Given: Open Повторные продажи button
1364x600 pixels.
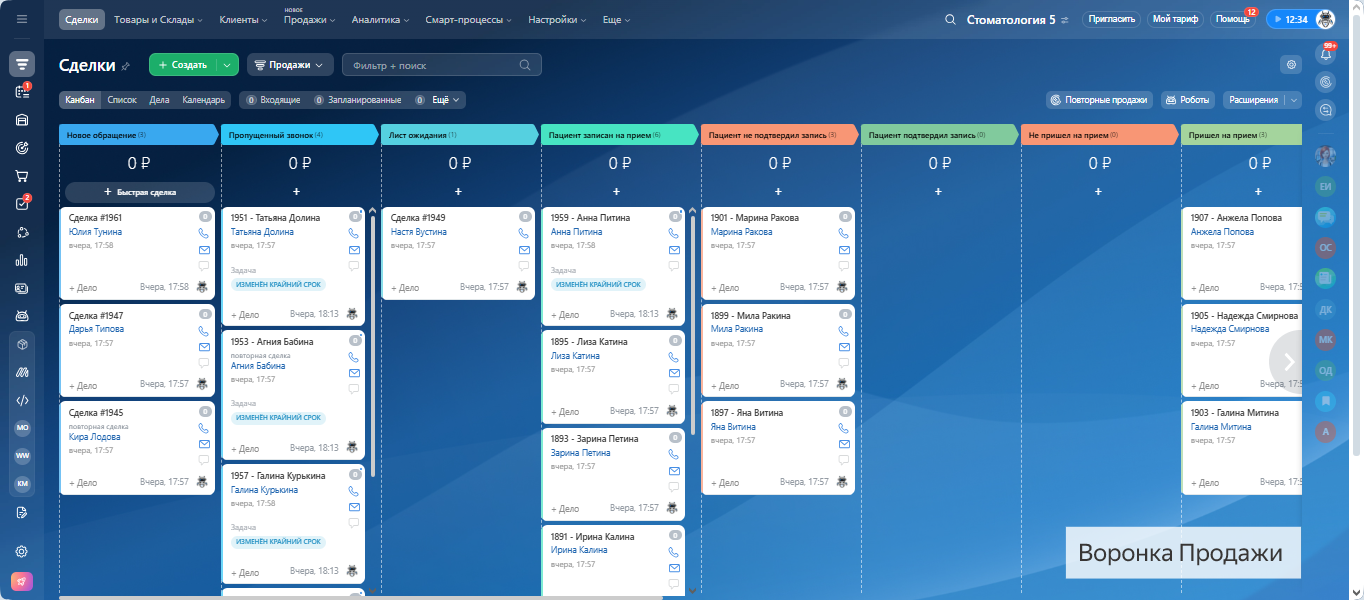Looking at the screenshot, I should (1099, 100).
